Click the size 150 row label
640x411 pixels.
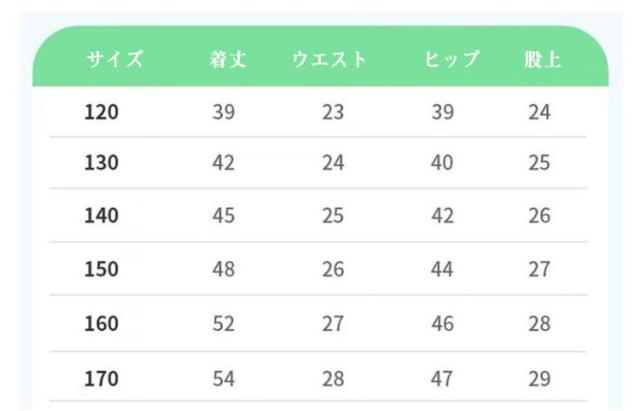click(x=102, y=269)
